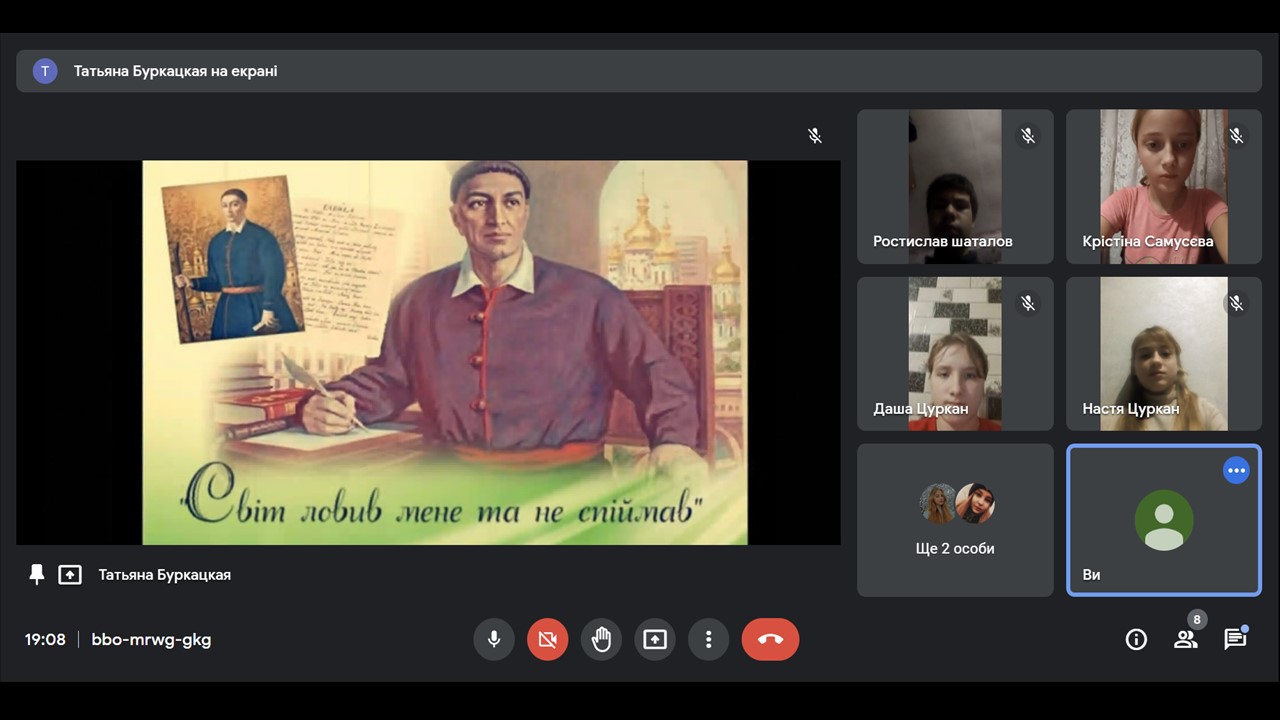
Task: Click the 19:08 time display
Action: click(x=45, y=639)
